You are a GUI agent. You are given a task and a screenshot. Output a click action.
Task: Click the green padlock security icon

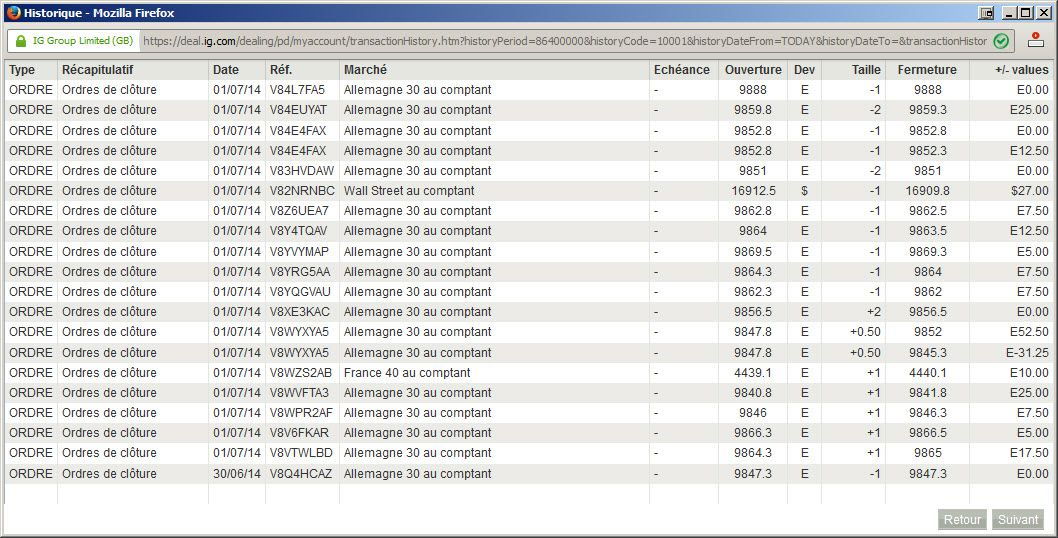21,41
